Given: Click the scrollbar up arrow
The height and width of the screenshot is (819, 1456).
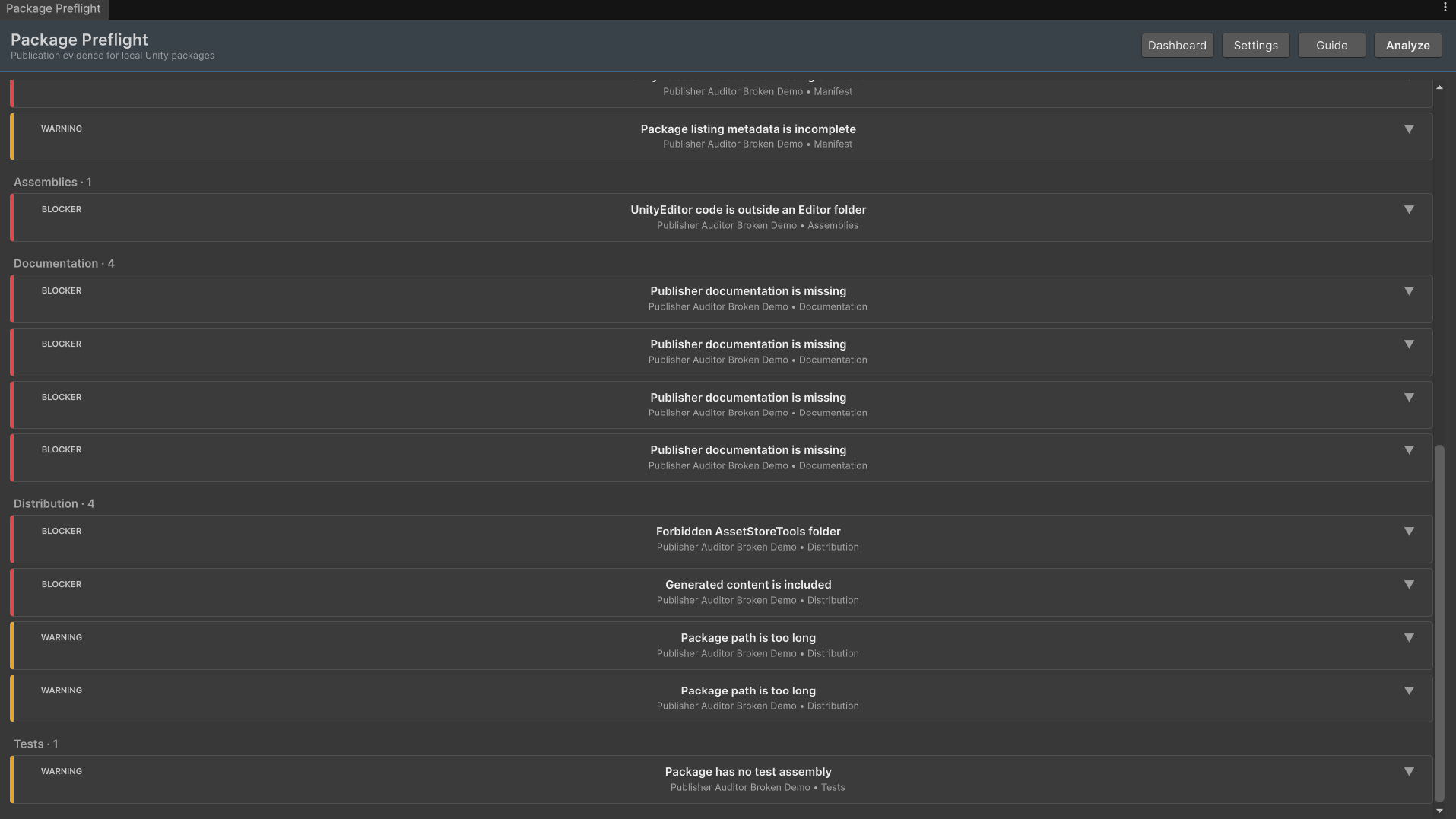Looking at the screenshot, I should [1439, 87].
